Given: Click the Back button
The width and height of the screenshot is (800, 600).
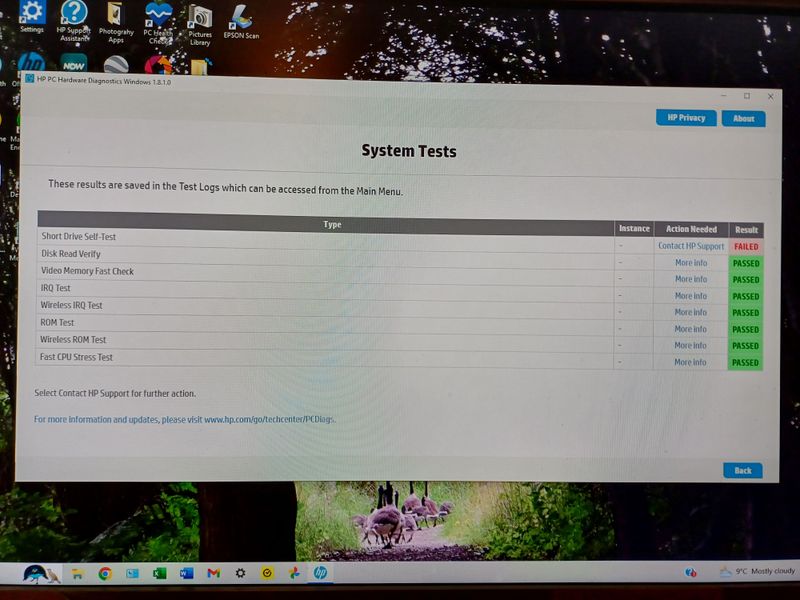Looking at the screenshot, I should (743, 470).
